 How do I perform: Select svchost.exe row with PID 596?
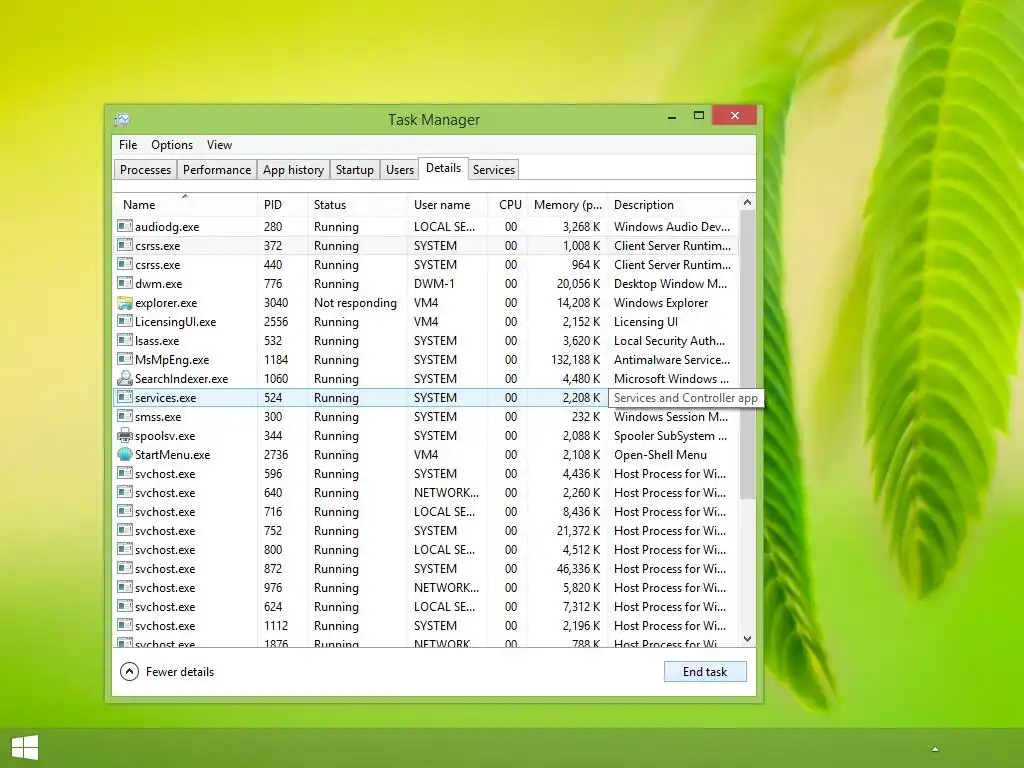(x=426, y=473)
